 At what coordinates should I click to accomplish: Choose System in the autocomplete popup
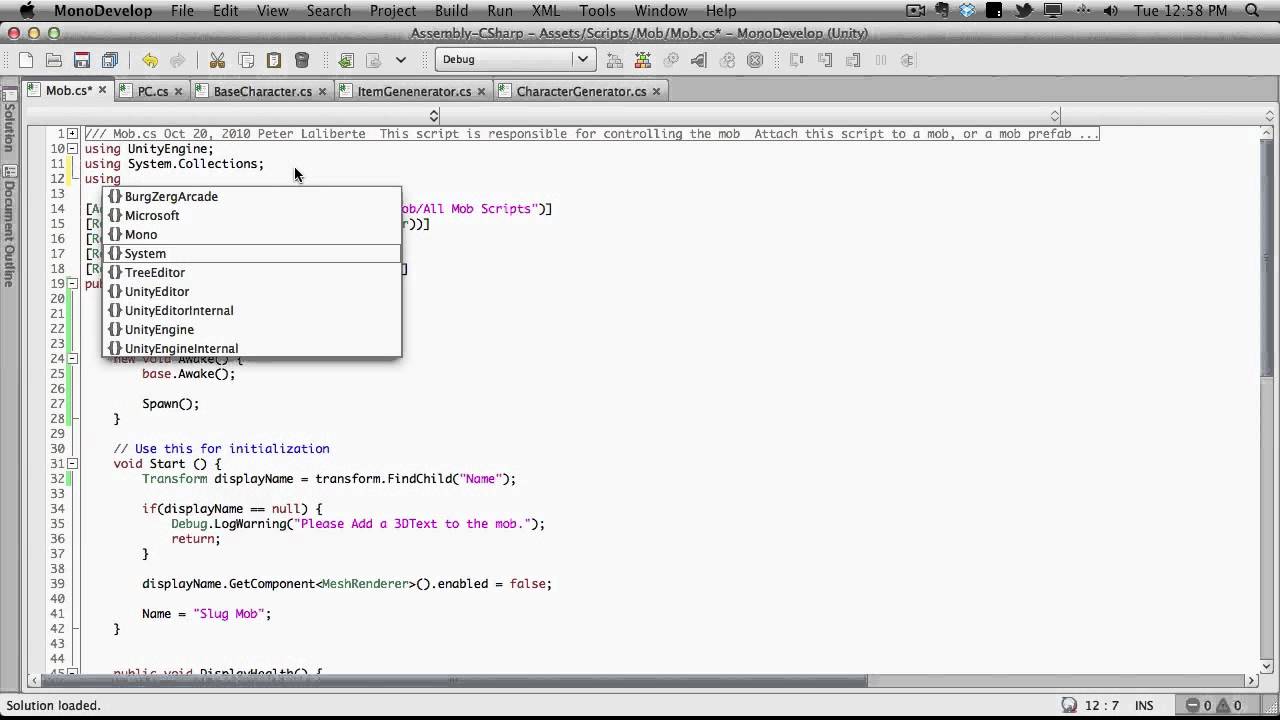click(x=252, y=254)
